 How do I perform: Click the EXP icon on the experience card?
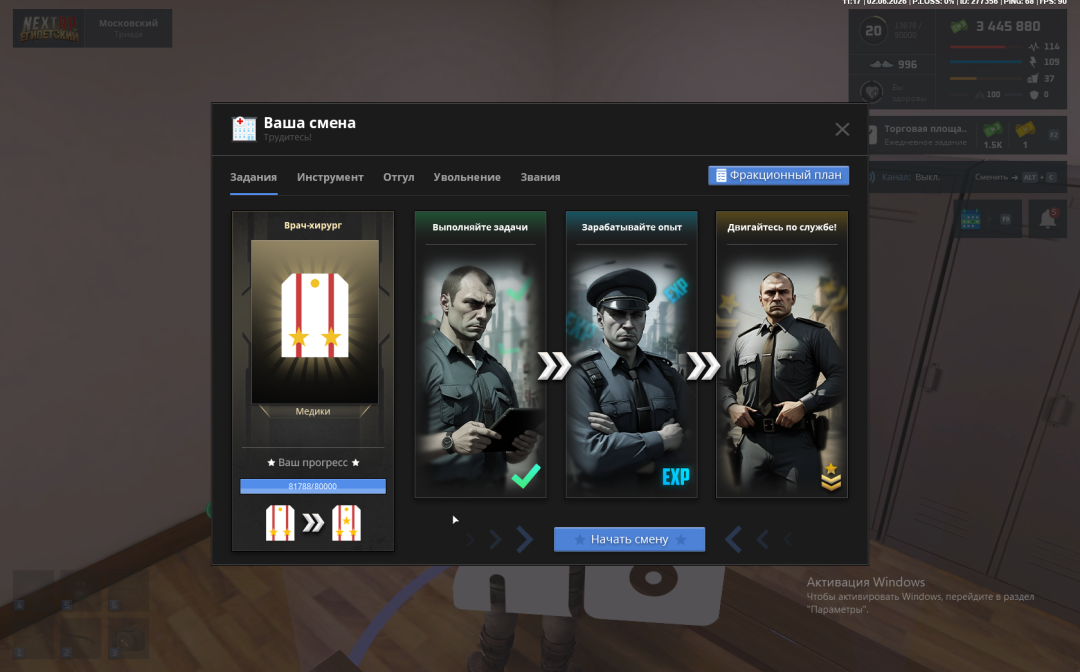[676, 476]
